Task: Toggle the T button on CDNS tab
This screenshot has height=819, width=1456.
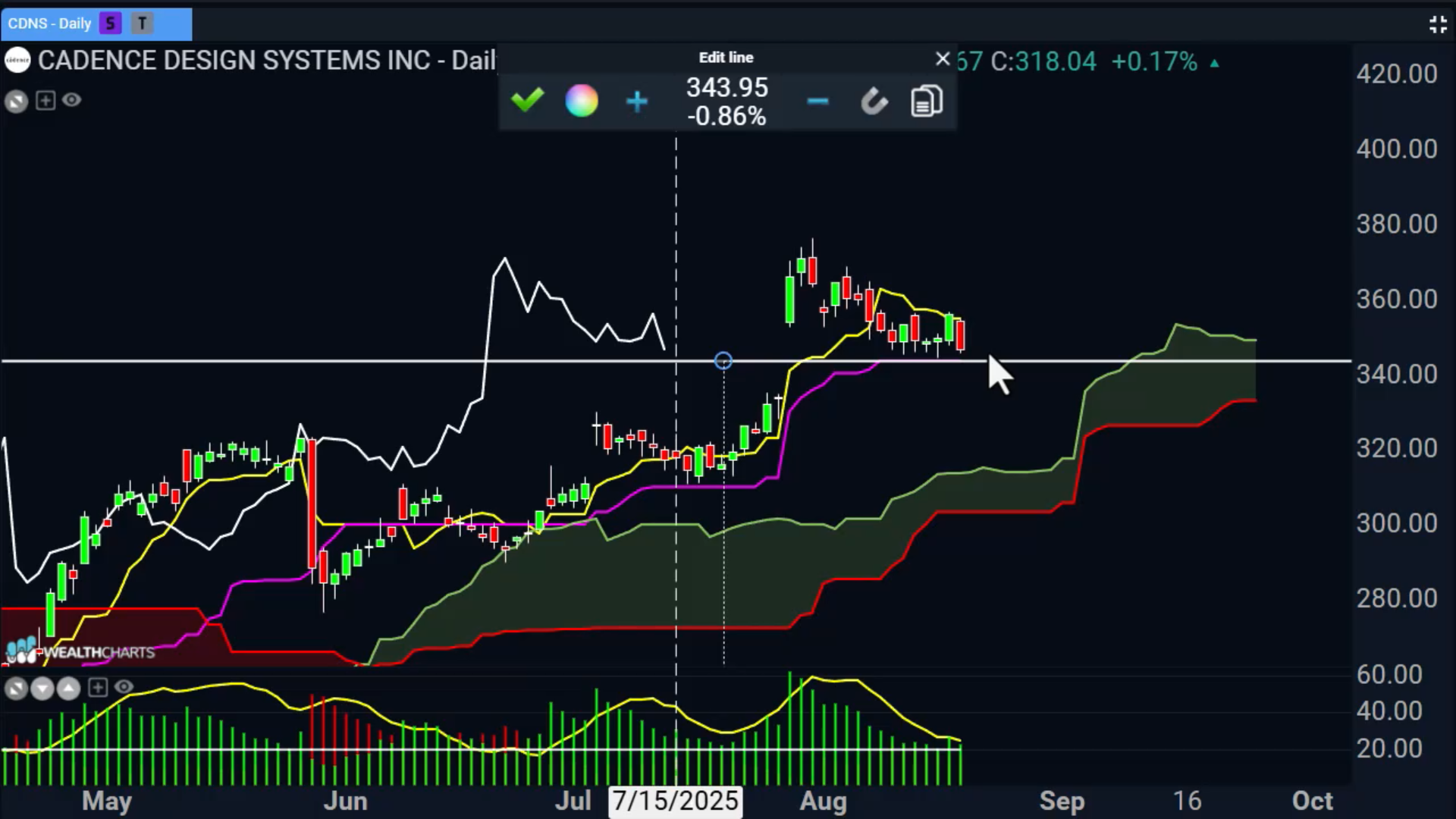Action: point(142,24)
